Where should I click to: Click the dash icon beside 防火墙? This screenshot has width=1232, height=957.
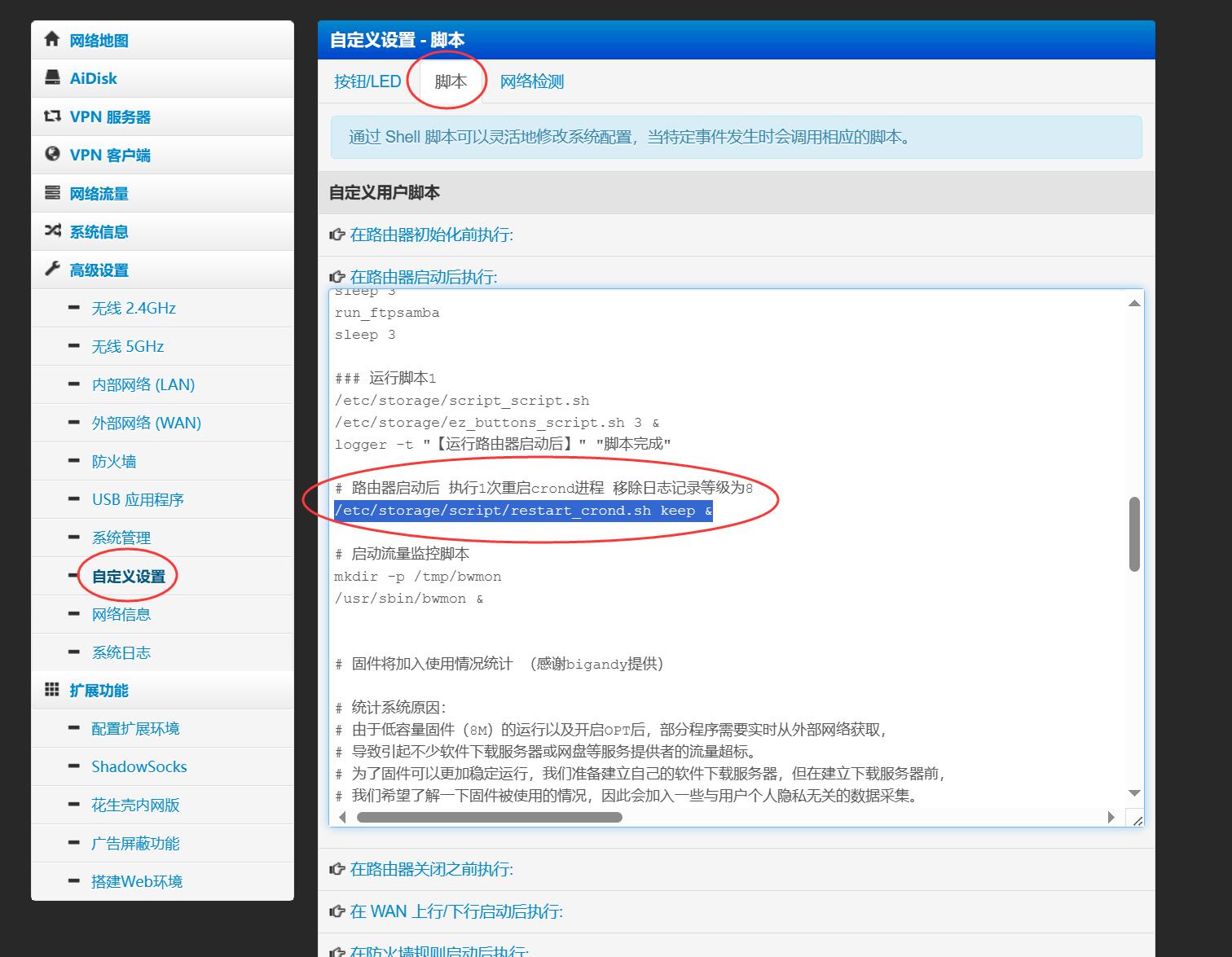(x=74, y=460)
